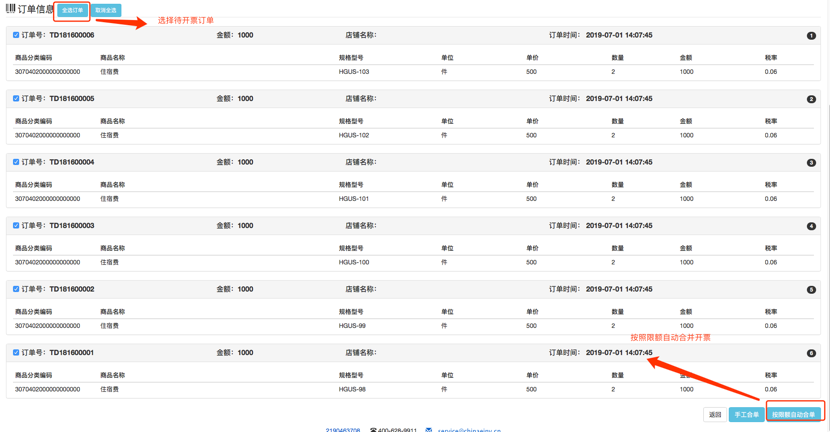This screenshot has width=830, height=432.
Task: Click order number text TD181600005
Action: [72, 98]
